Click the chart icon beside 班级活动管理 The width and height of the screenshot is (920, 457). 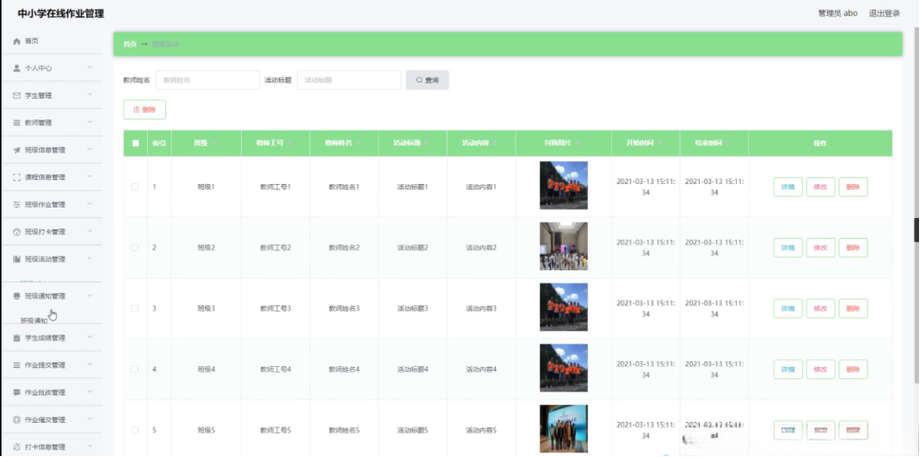click(x=16, y=259)
